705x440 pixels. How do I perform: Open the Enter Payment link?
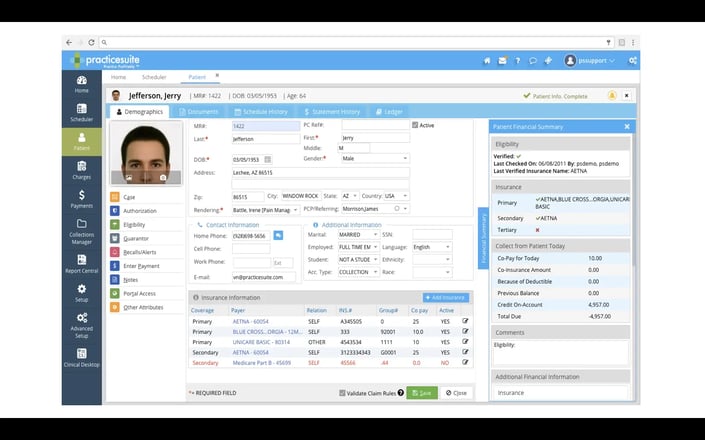141,266
